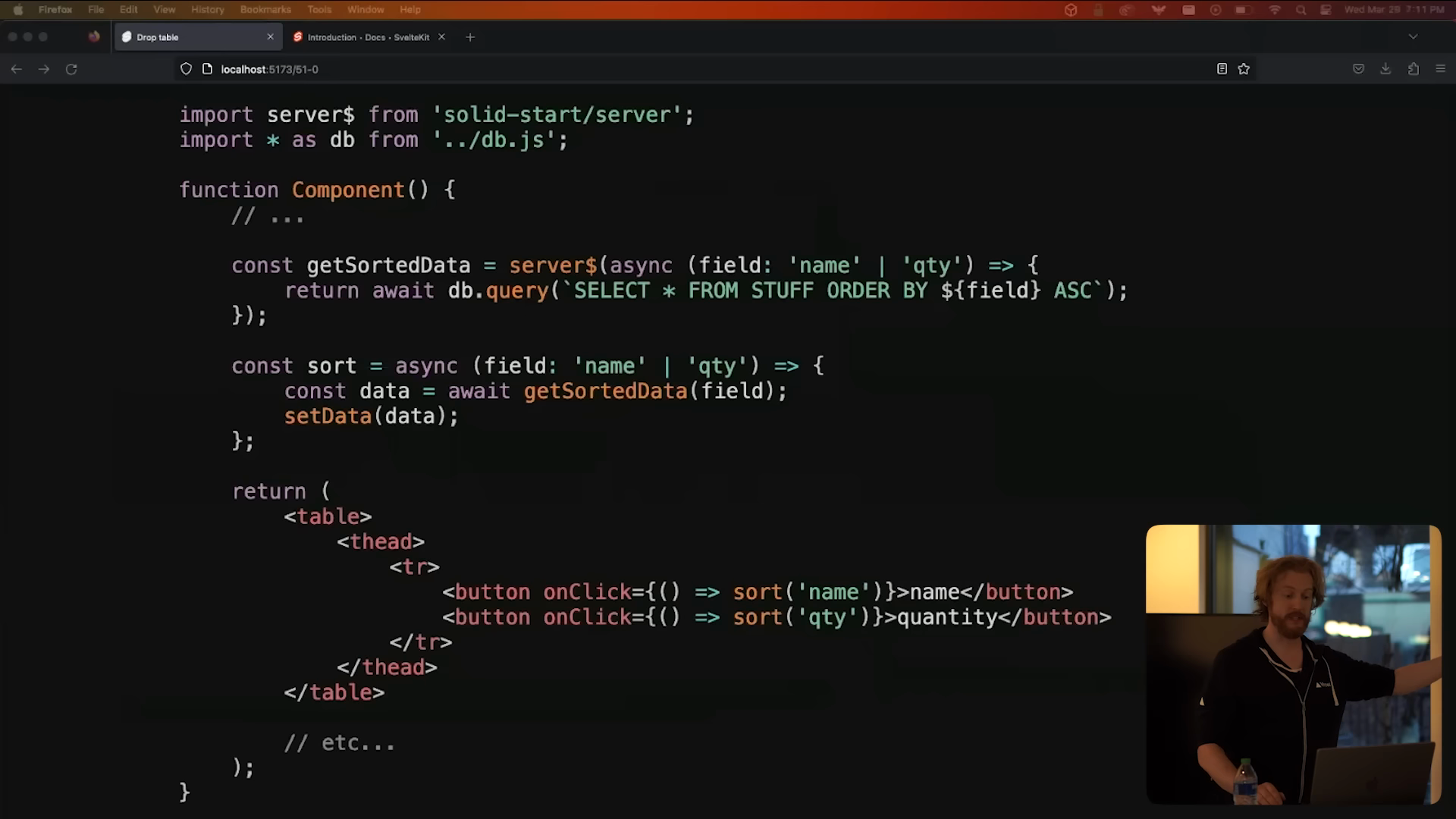
Task: Open the extensions puzzle icon
Action: pos(1413,69)
